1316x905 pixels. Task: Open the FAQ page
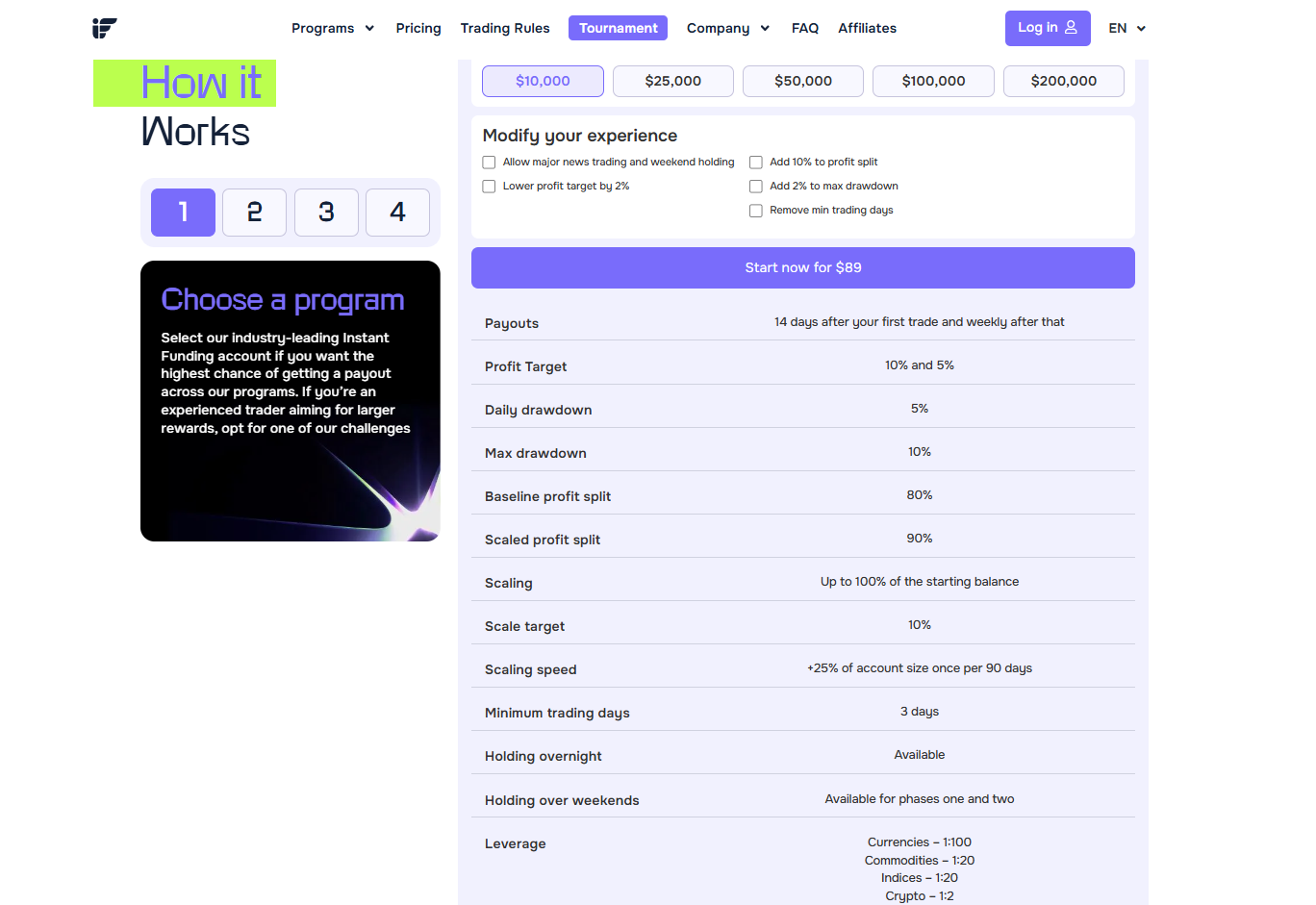click(805, 28)
